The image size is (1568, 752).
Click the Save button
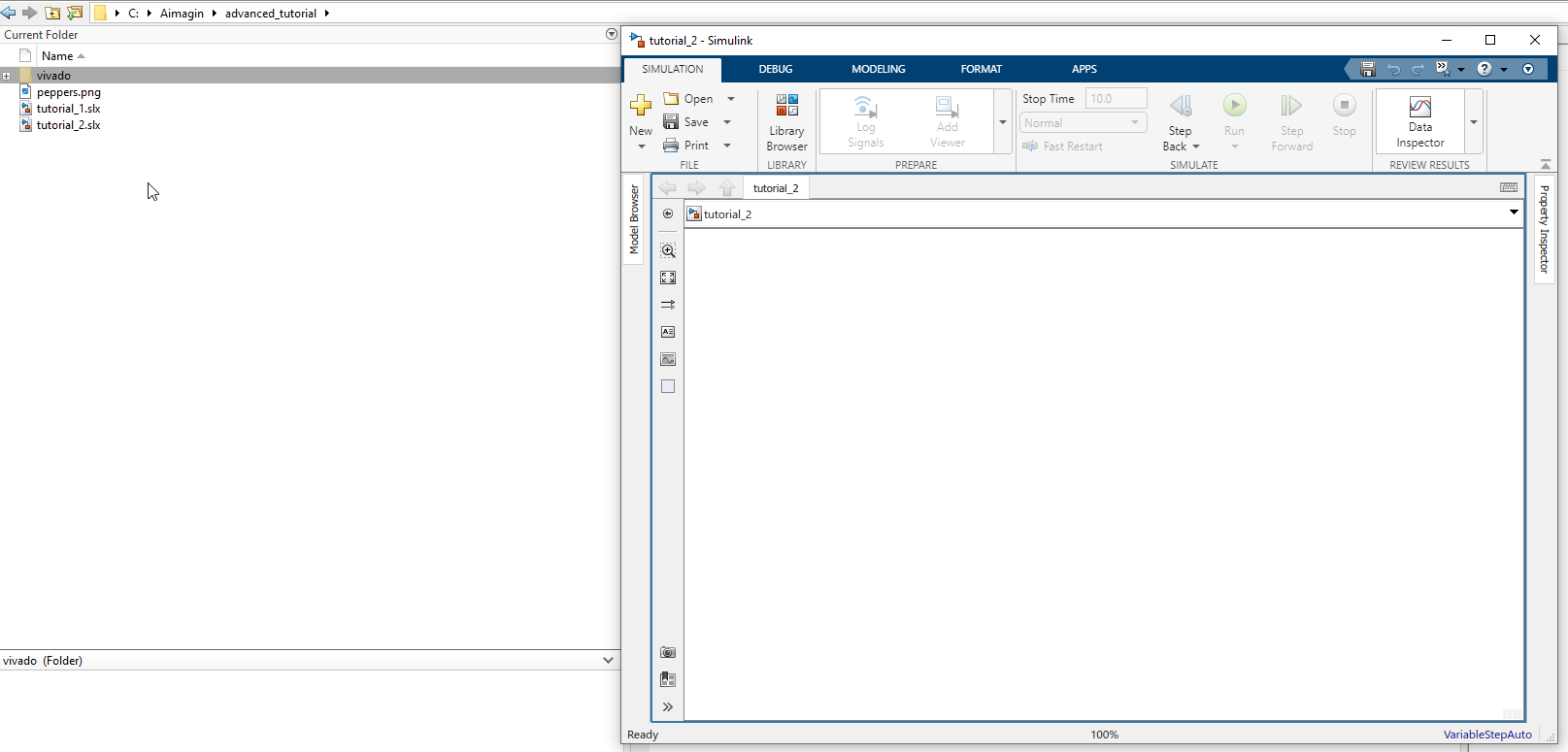686,122
